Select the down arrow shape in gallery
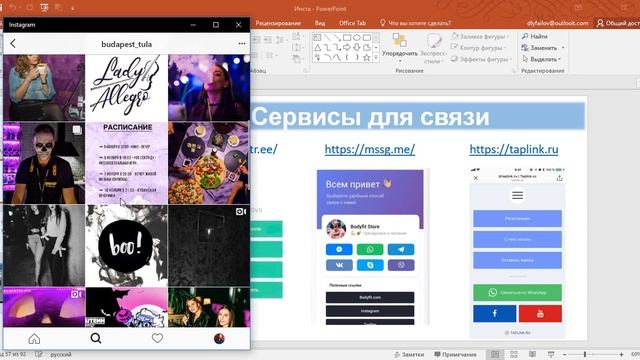This screenshot has height=360, width=640. pos(357,48)
